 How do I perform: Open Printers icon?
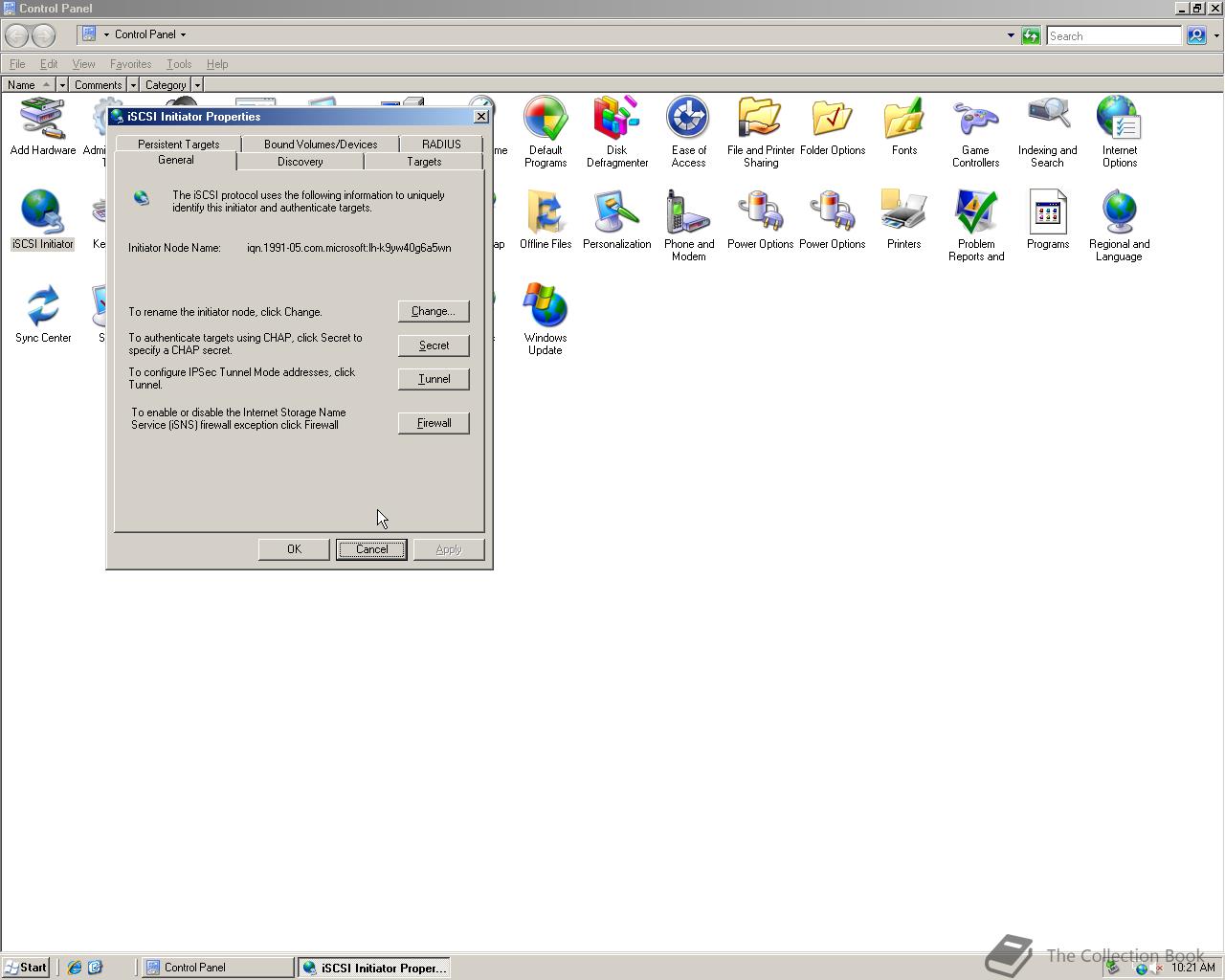coord(903,220)
